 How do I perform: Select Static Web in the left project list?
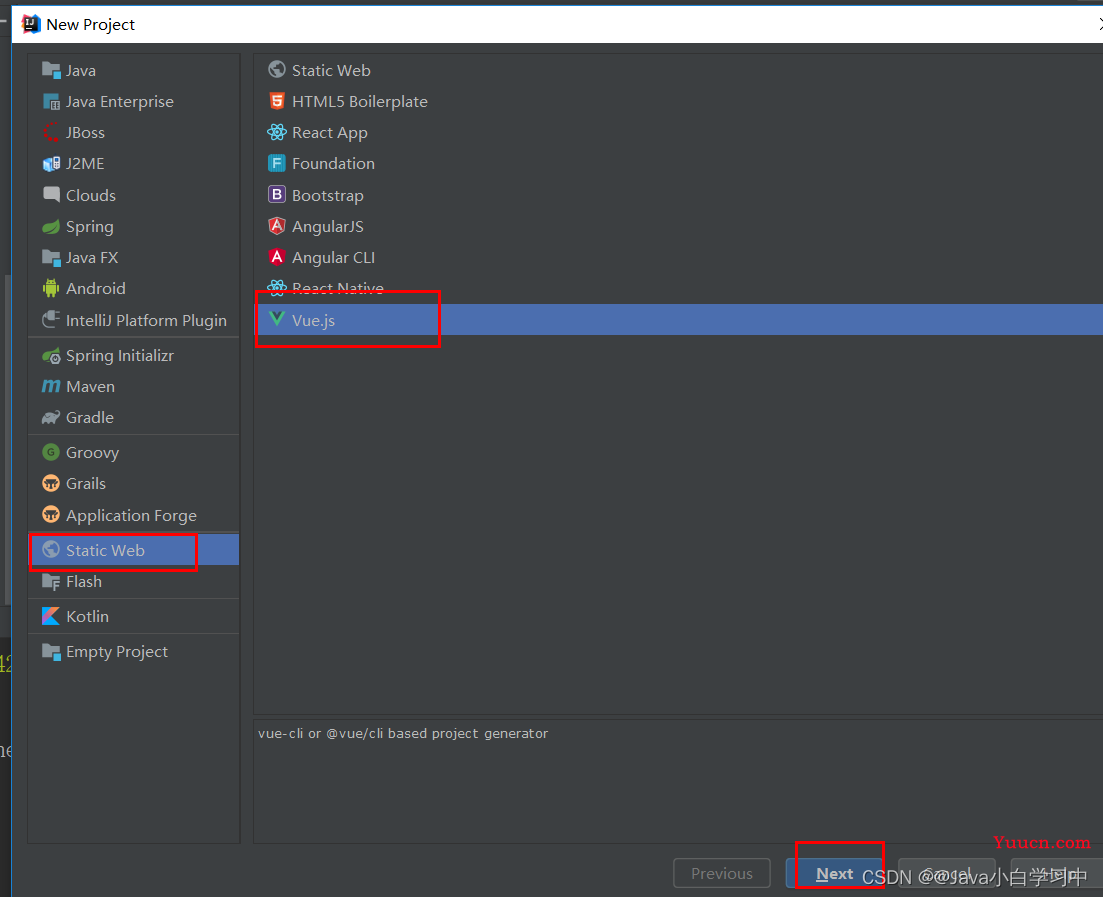pos(134,550)
